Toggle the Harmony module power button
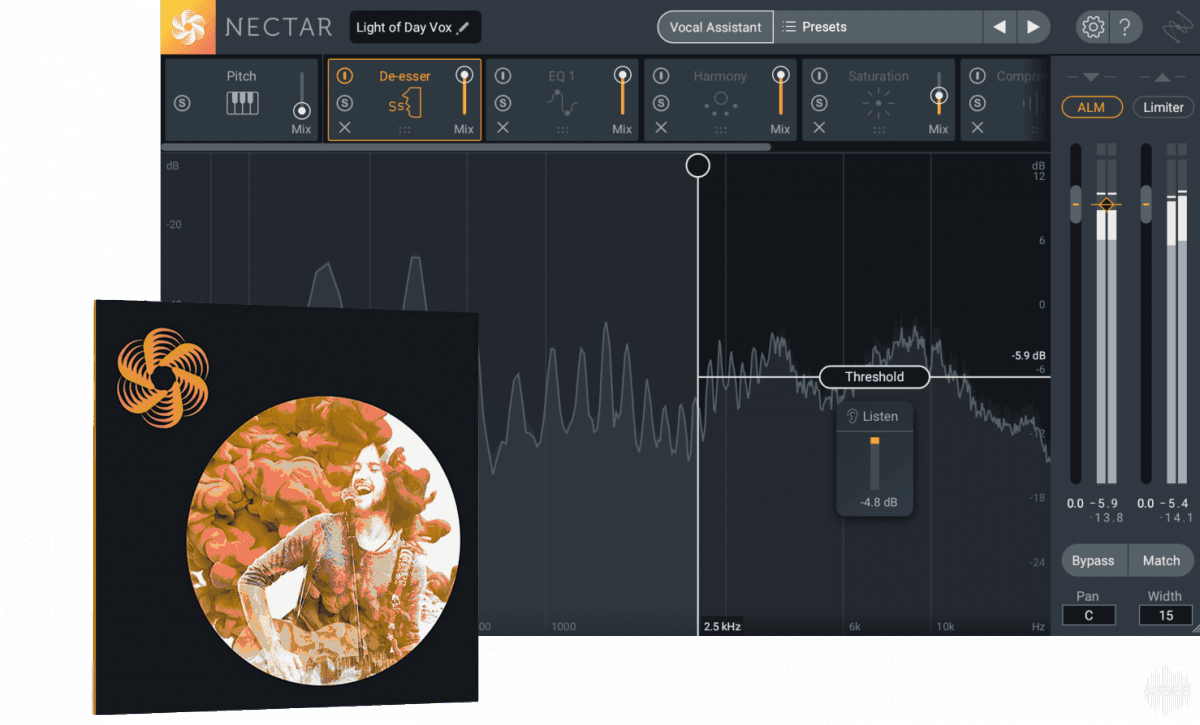Image resolution: width=1200 pixels, height=725 pixels. [661, 76]
